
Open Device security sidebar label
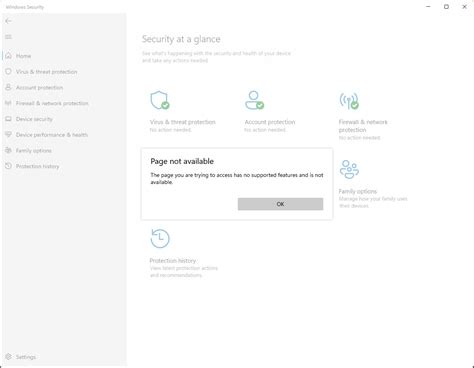tap(34, 119)
